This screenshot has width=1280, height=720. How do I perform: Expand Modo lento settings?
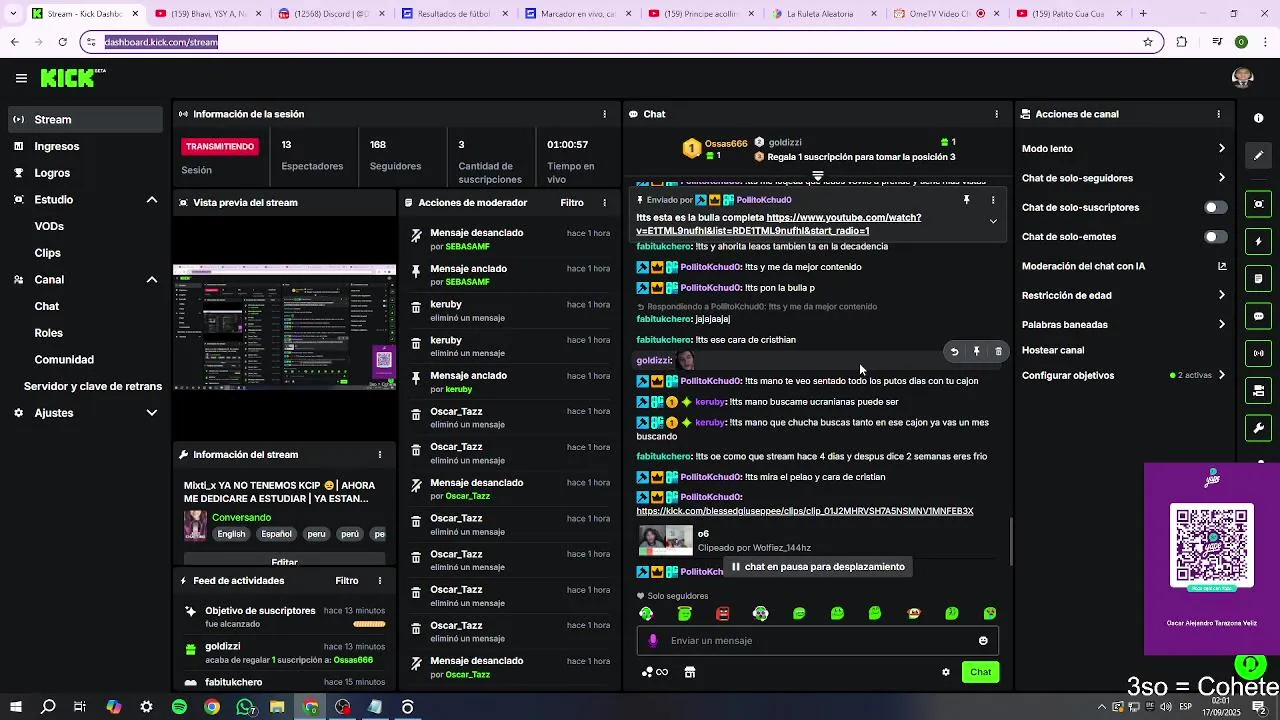click(x=1221, y=149)
